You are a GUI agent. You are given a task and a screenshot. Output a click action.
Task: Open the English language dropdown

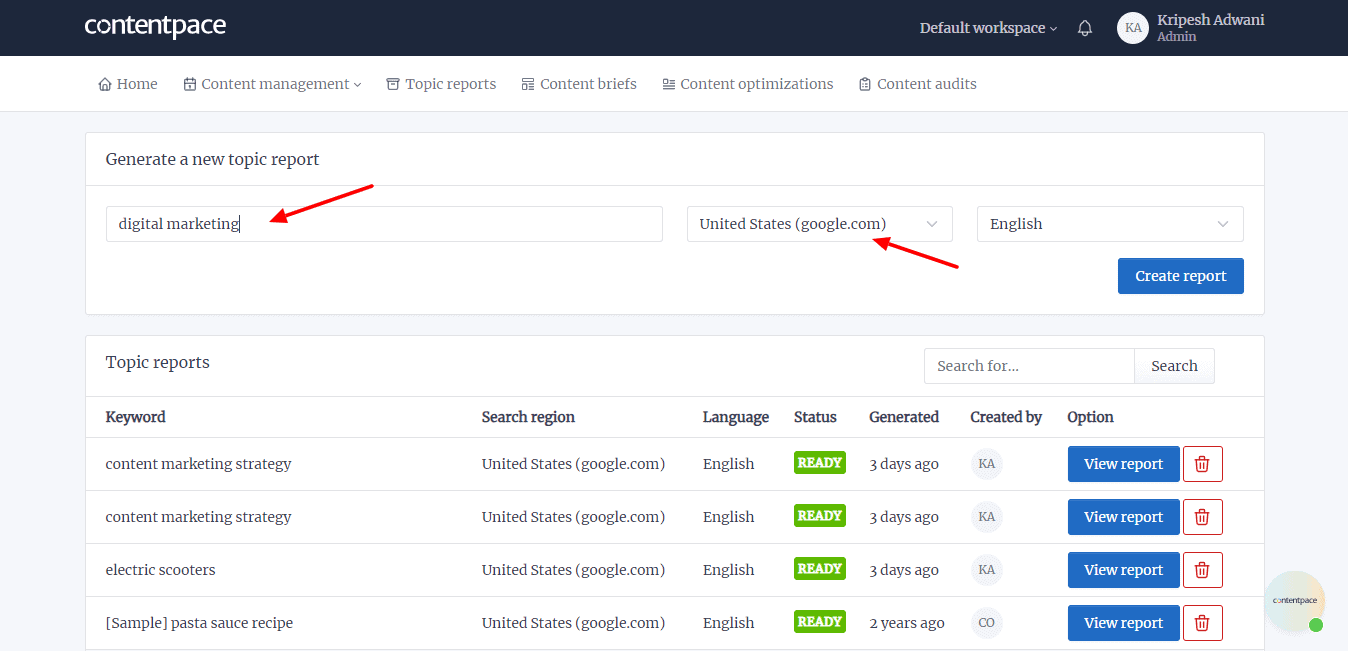1109,224
